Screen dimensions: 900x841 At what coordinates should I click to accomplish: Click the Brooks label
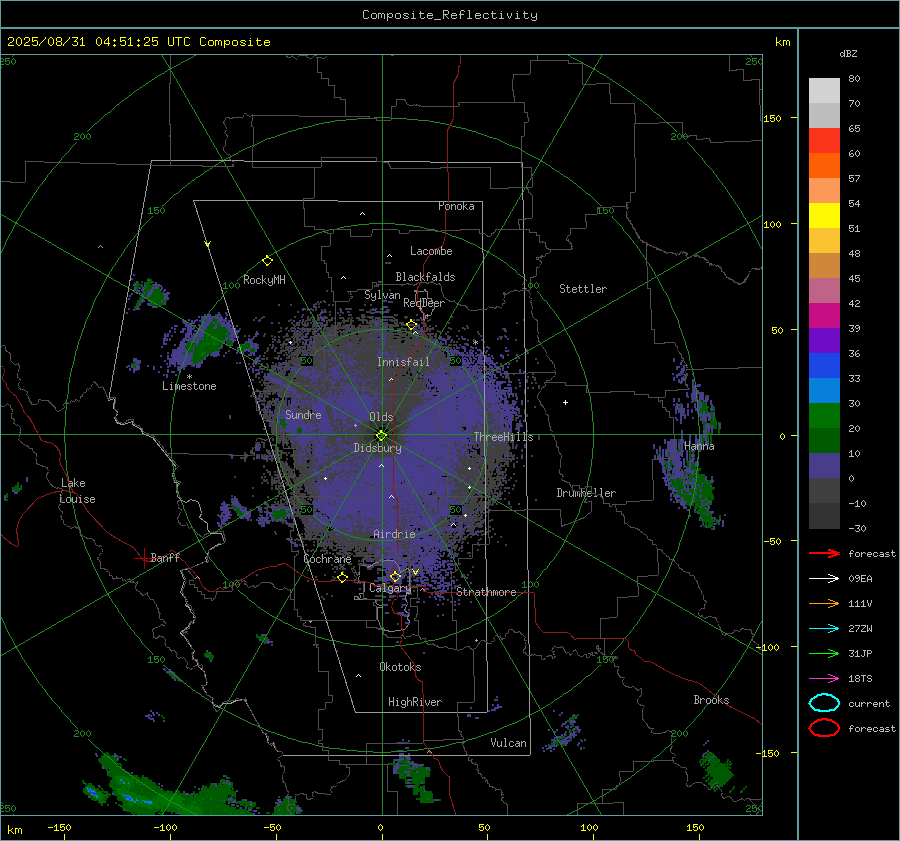(711, 700)
